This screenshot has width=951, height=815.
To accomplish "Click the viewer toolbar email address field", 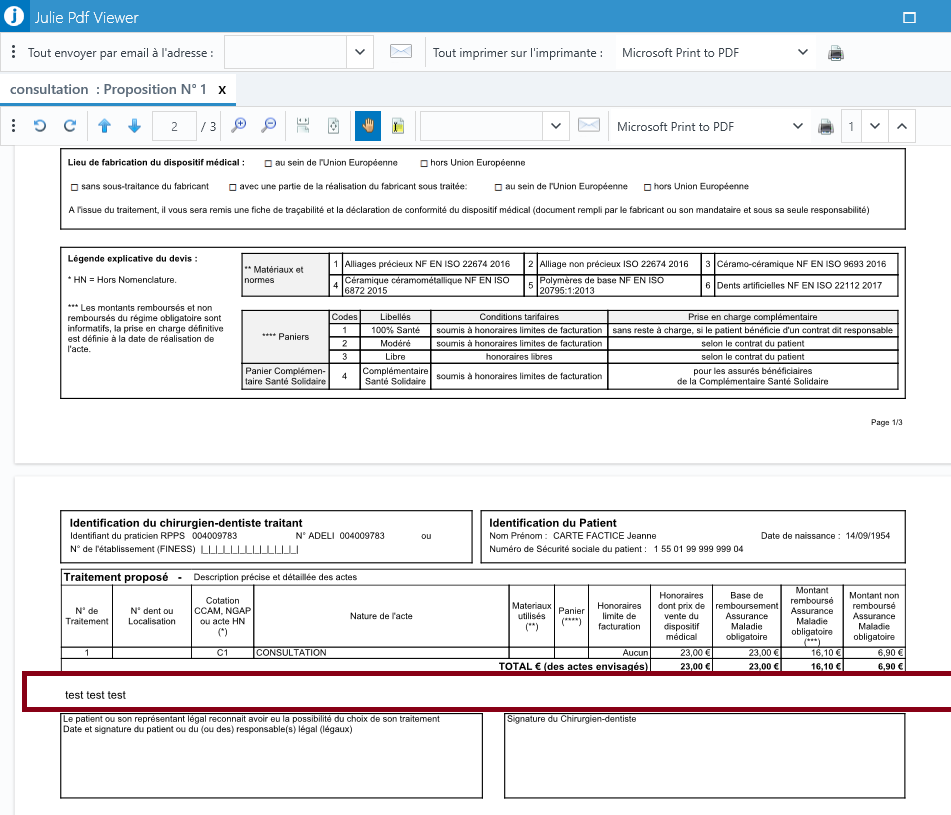I will (x=482, y=126).
